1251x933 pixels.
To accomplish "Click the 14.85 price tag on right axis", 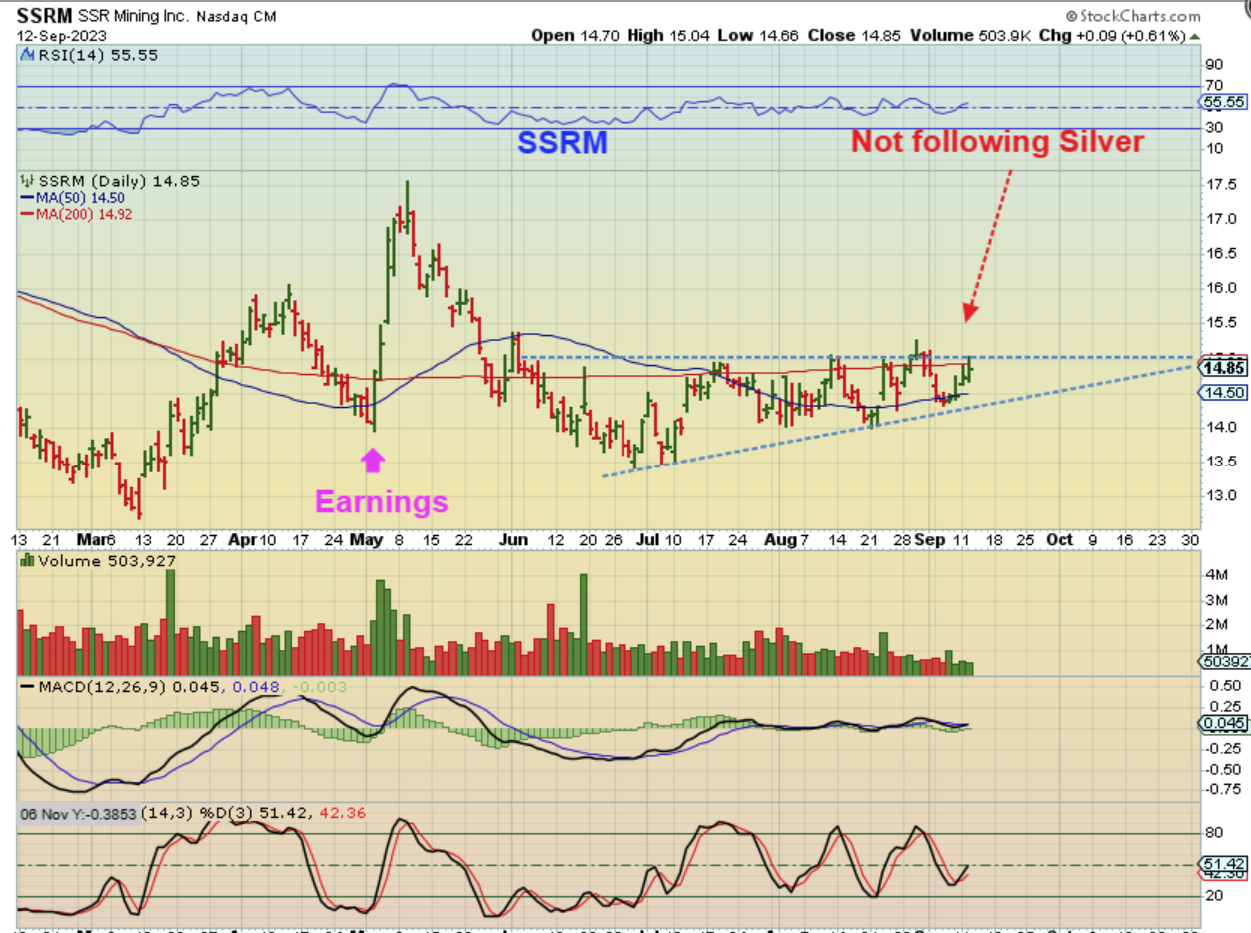I will coord(1224,367).
